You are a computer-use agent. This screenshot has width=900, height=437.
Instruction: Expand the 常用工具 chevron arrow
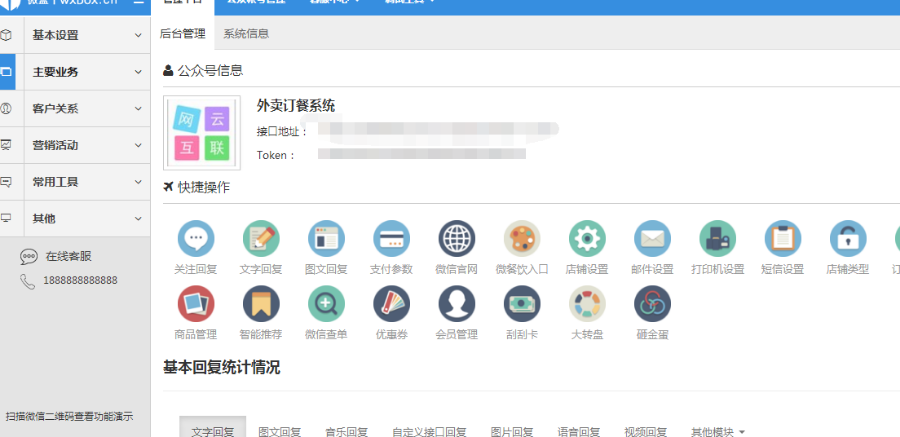138,182
